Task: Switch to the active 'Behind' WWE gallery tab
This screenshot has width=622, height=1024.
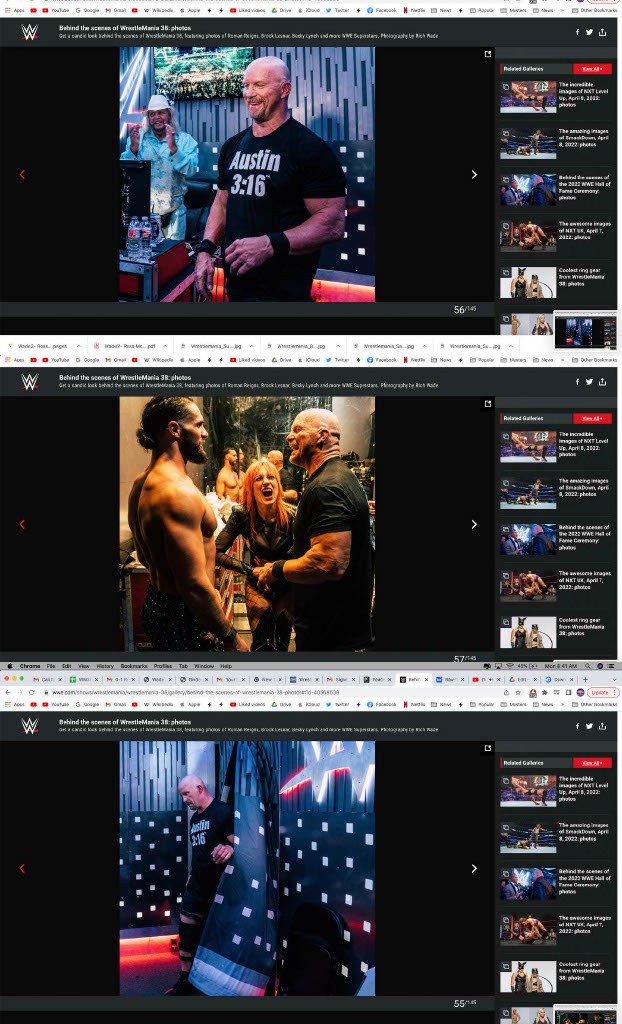Action: tap(413, 680)
